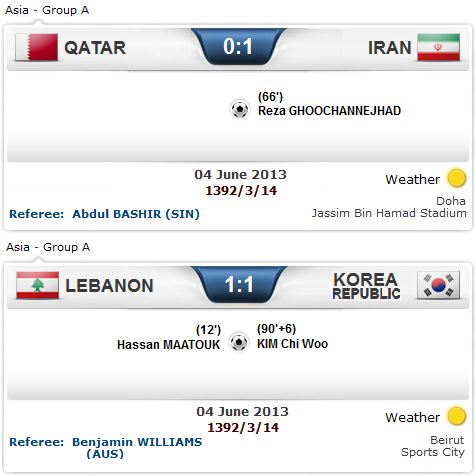Click the Qatar flag icon
The width and height of the screenshot is (476, 476).
pos(37,47)
